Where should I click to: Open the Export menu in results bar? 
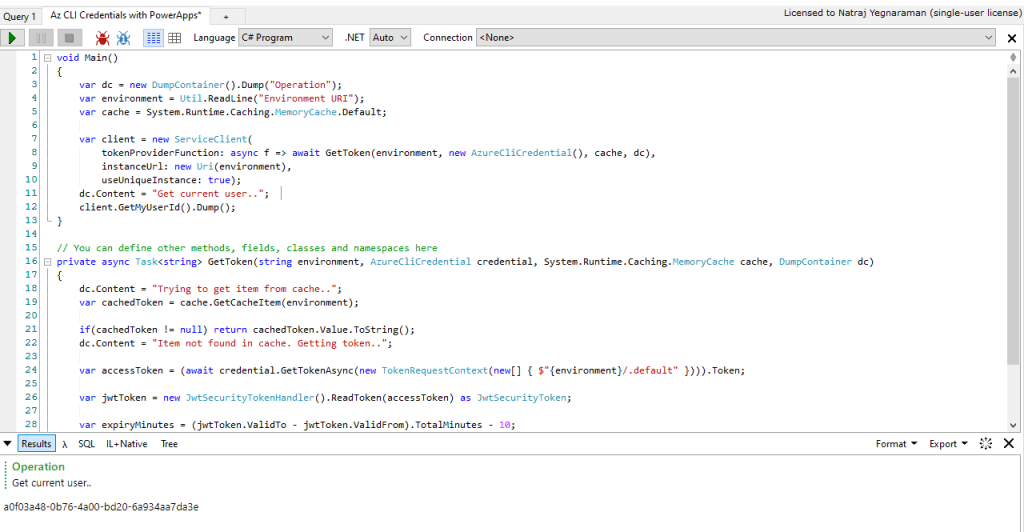(x=948, y=444)
